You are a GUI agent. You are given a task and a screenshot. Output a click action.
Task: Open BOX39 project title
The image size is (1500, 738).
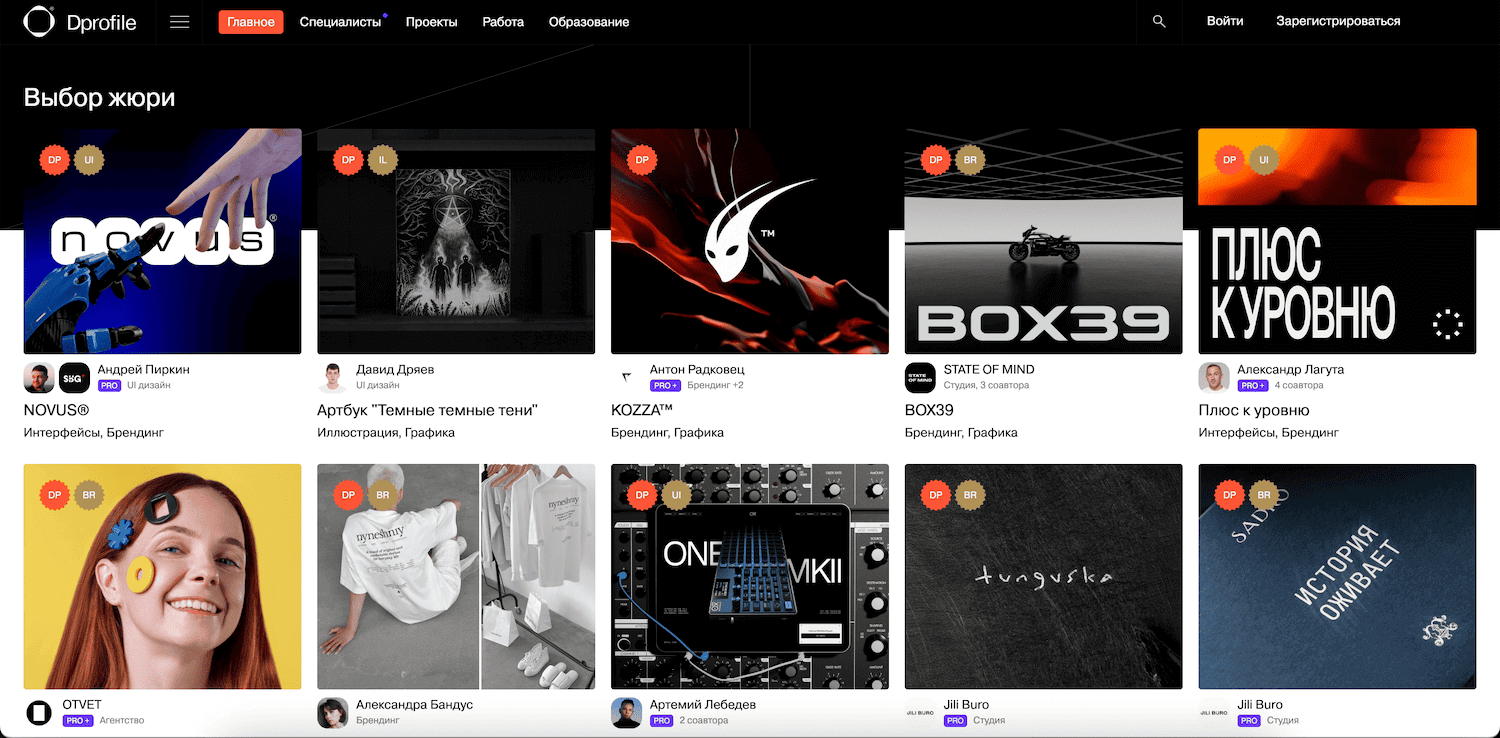pyautogui.click(x=929, y=410)
